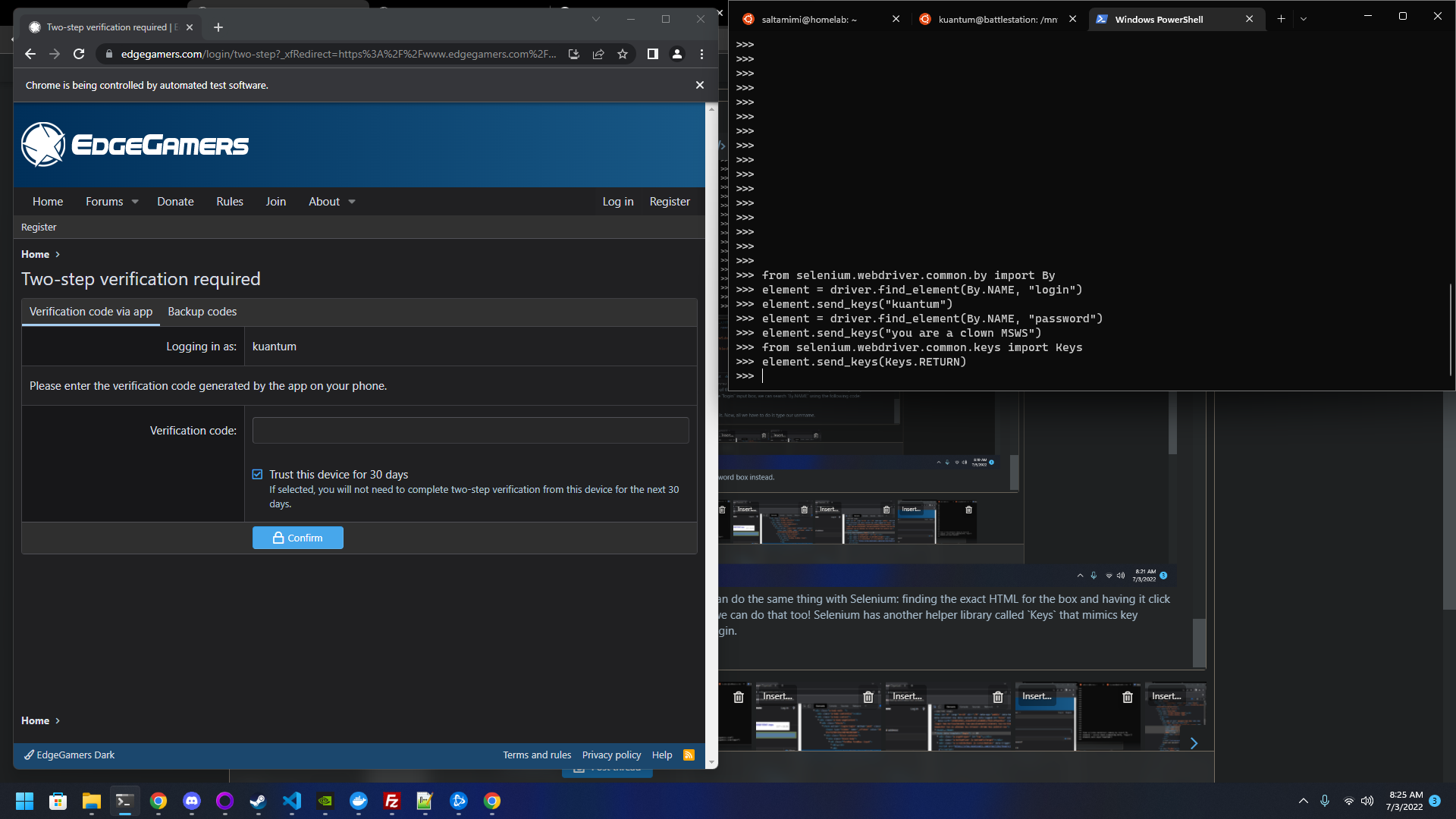Open Windows Terminal from taskbar
Viewport: 1456px width, 819px height.
coord(124,801)
